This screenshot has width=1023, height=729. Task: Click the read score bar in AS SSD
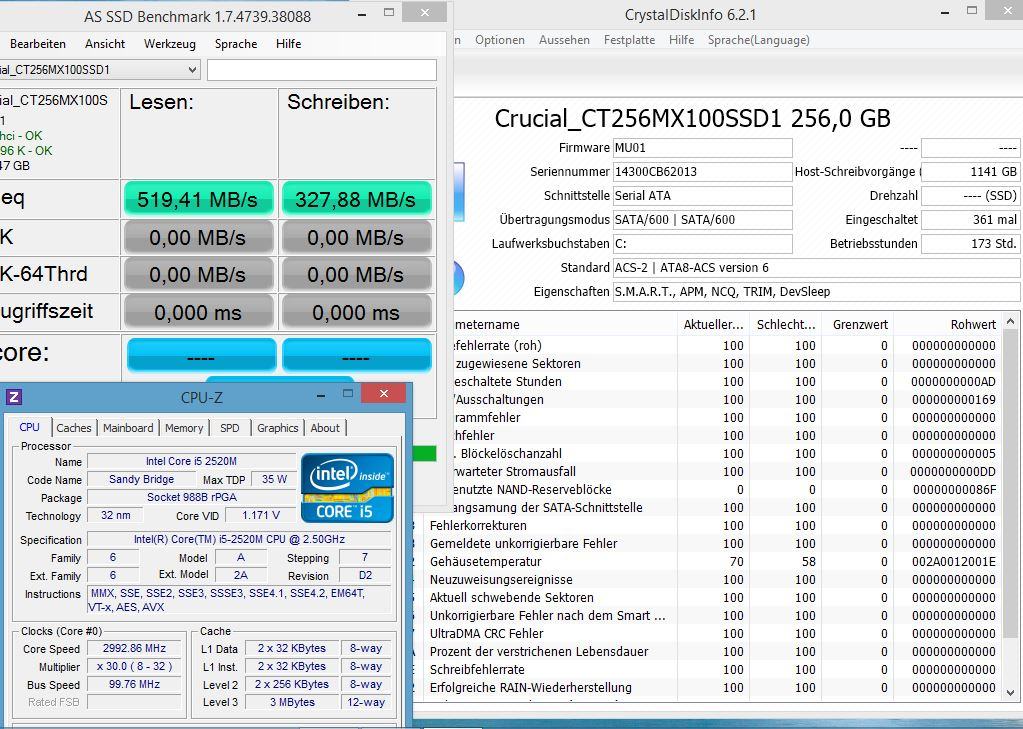202,355
